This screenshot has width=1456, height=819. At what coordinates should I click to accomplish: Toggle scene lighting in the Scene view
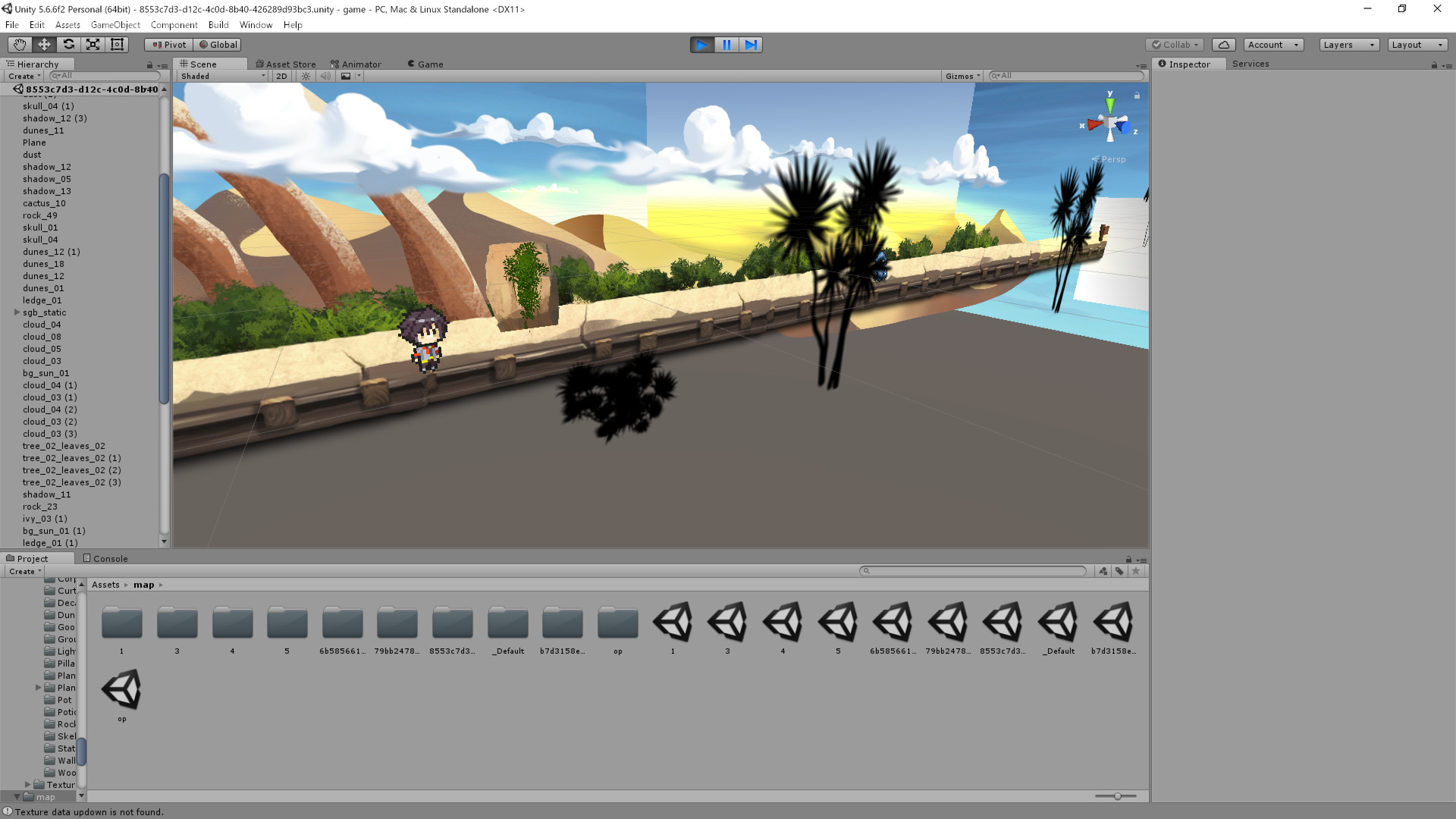(306, 76)
